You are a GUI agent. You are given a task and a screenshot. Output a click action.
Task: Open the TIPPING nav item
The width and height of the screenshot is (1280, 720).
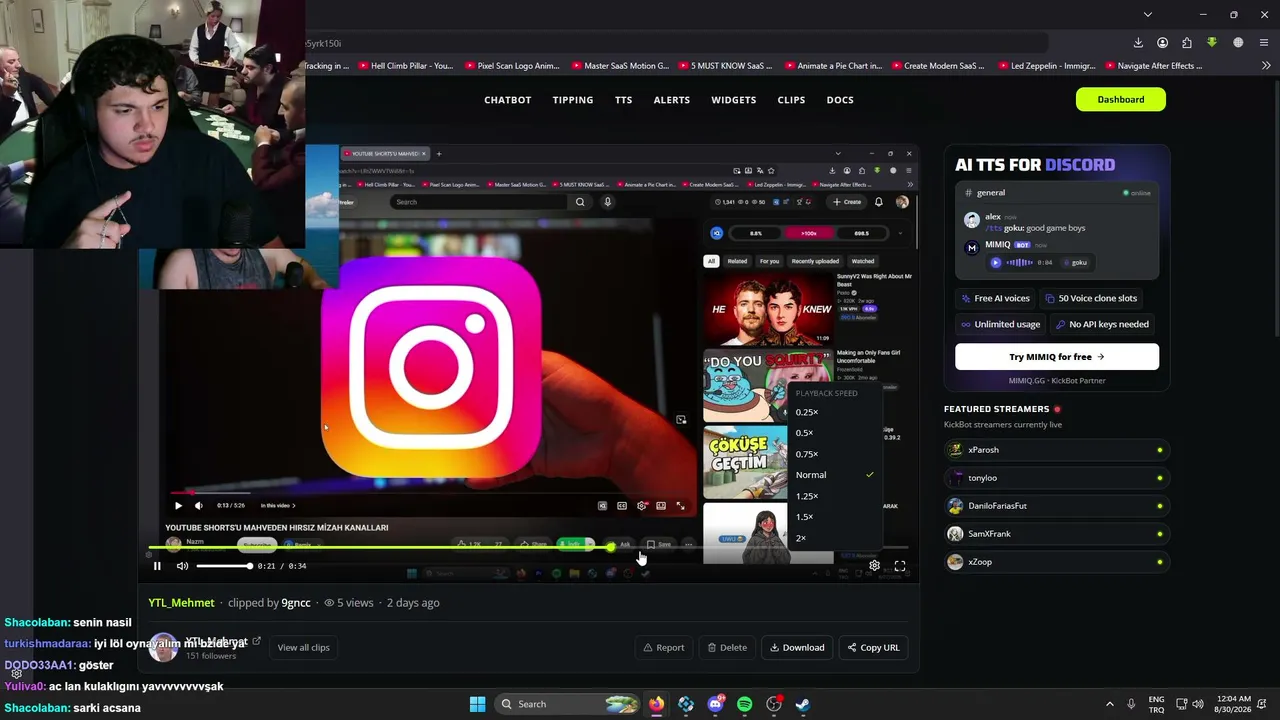point(573,100)
